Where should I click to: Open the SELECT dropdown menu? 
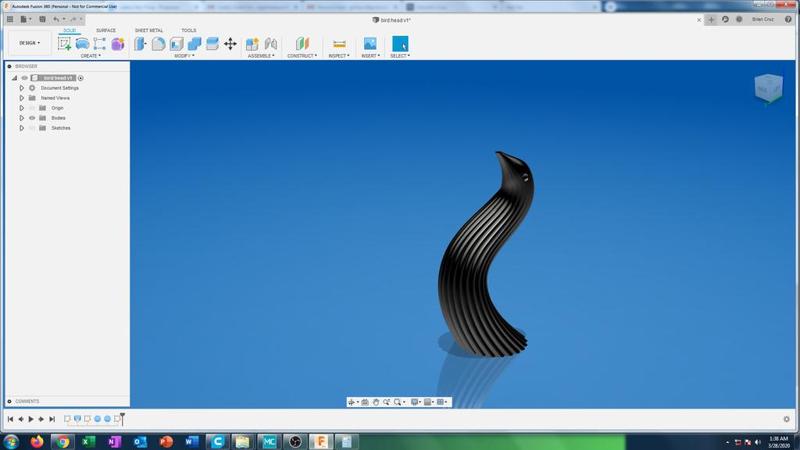click(401, 56)
